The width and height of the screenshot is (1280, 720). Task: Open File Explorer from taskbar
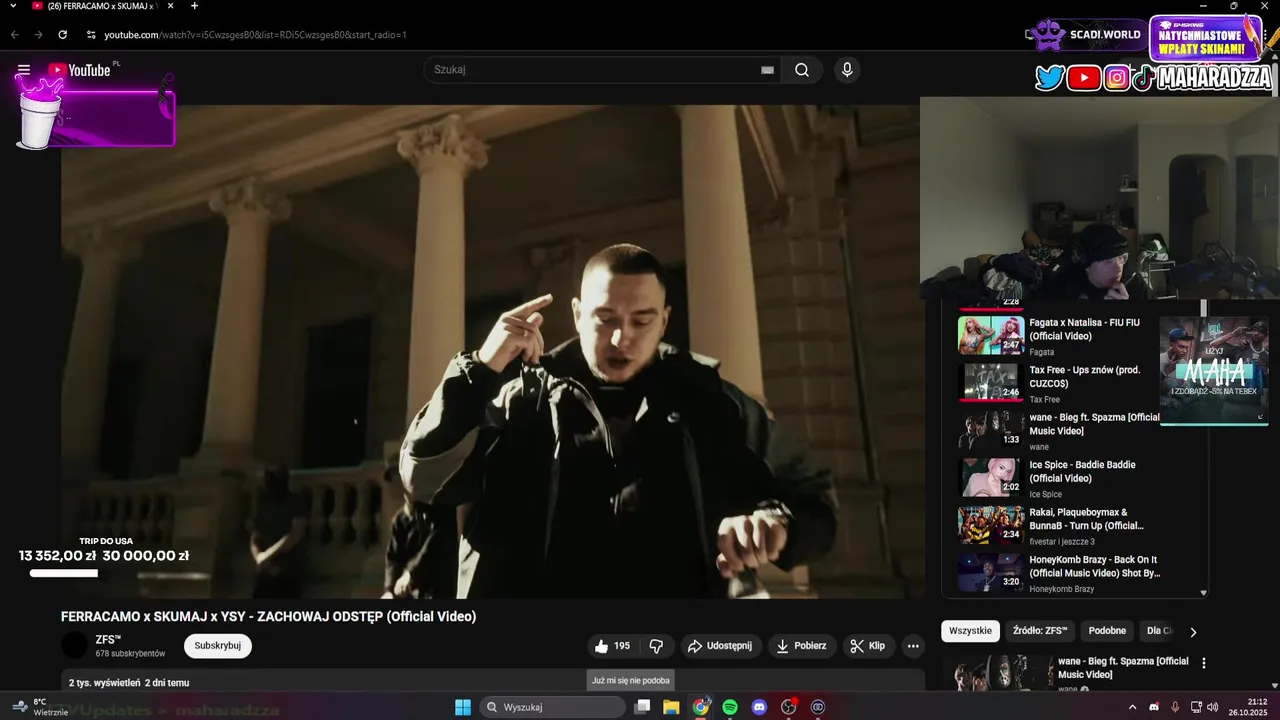pyautogui.click(x=671, y=707)
